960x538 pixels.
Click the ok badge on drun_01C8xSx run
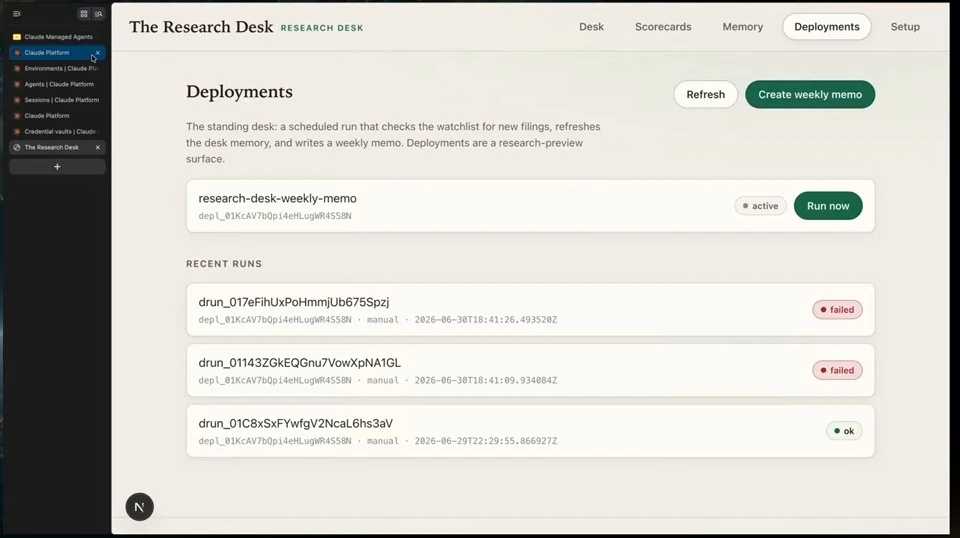(x=844, y=431)
